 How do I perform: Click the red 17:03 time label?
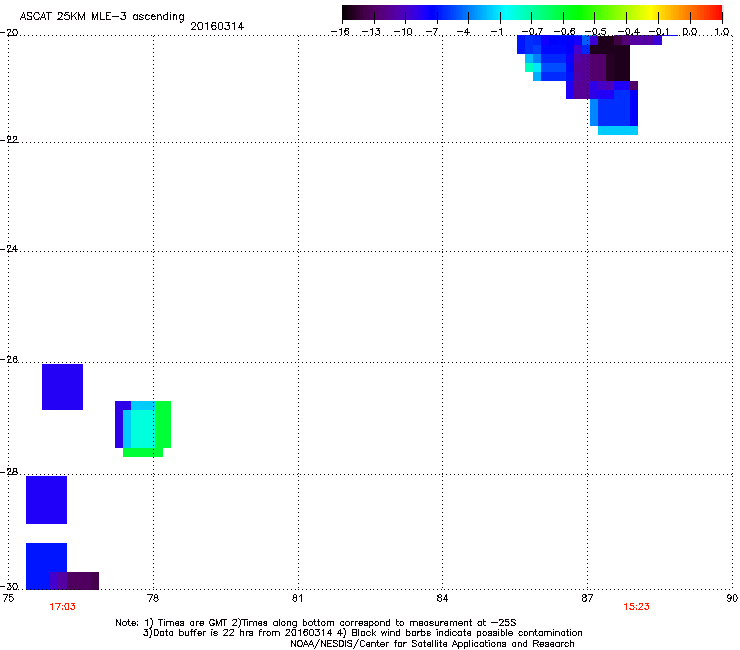[x=62, y=607]
